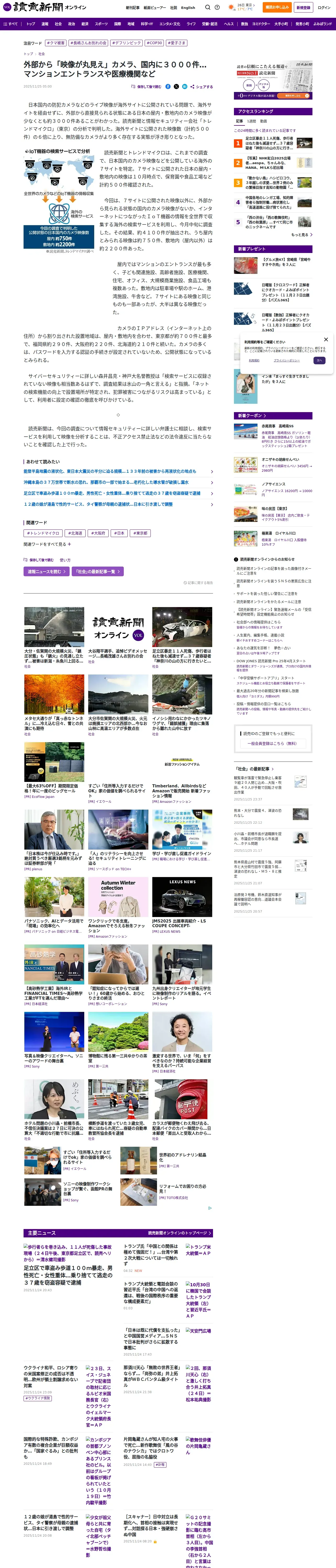Click 社会 in the breadcrumb
Image resolution: width=336 pixels, height=1568 pixels.
[41, 54]
